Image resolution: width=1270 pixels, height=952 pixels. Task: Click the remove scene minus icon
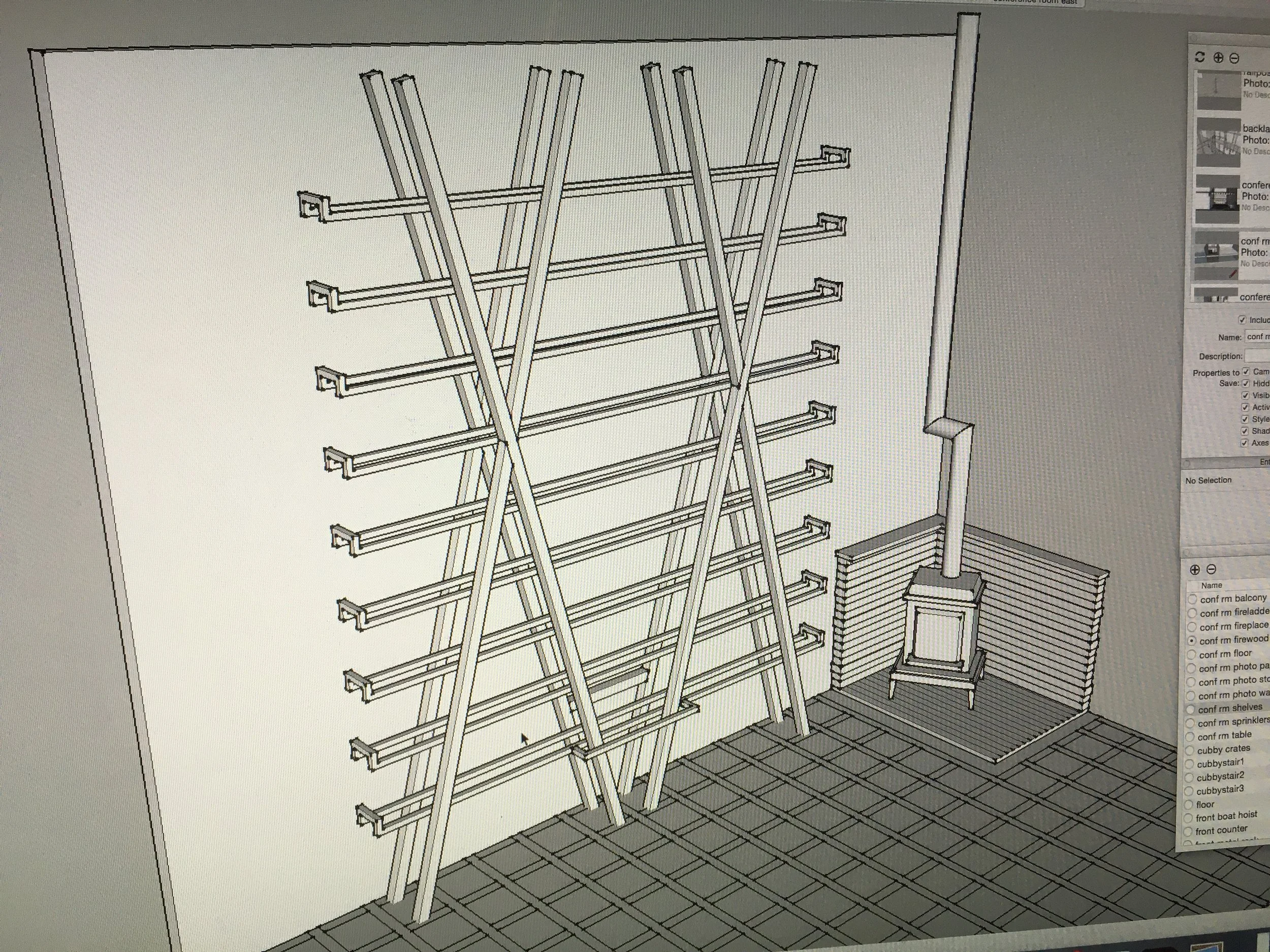coord(1234,58)
